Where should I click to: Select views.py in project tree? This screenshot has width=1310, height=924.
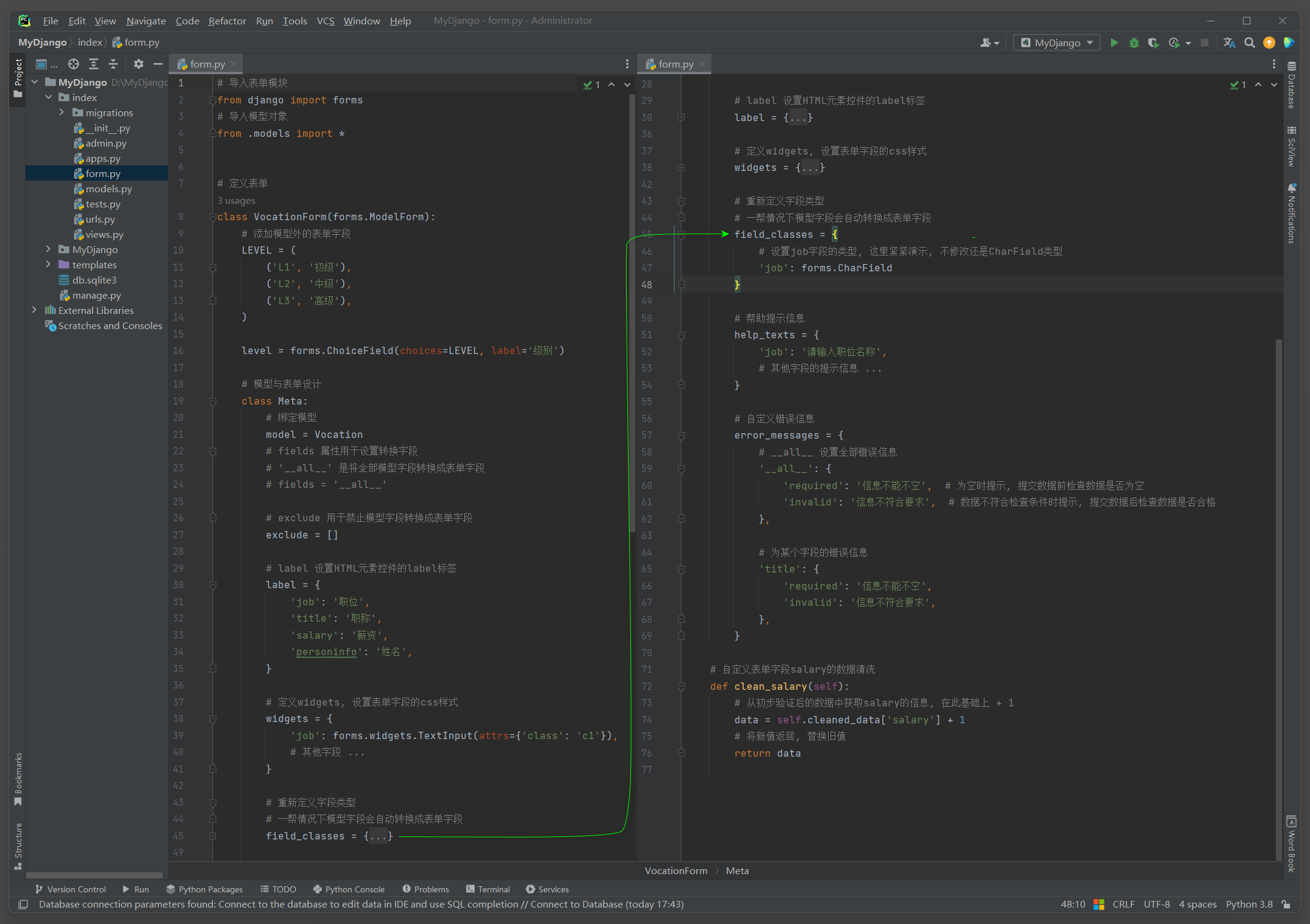tap(104, 234)
